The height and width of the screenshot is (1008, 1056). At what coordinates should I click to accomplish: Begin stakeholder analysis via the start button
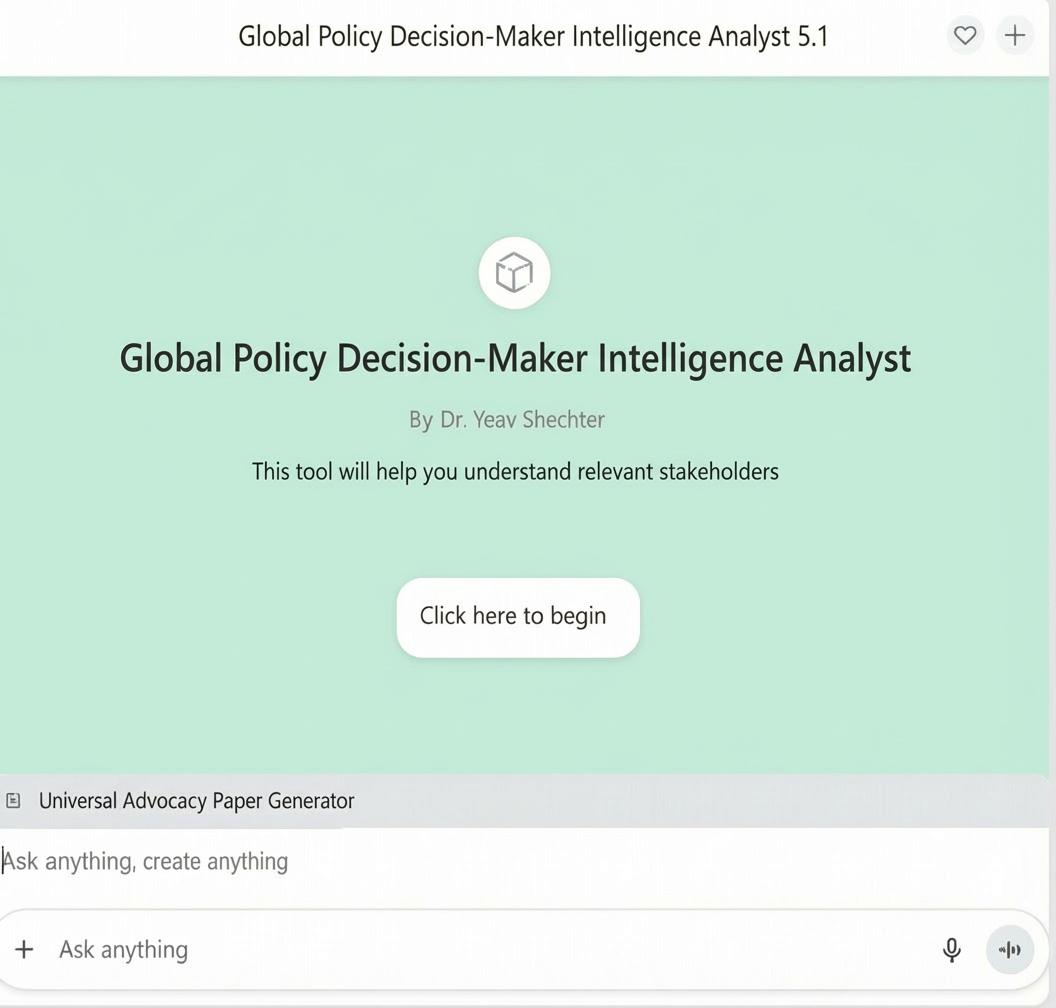click(516, 617)
